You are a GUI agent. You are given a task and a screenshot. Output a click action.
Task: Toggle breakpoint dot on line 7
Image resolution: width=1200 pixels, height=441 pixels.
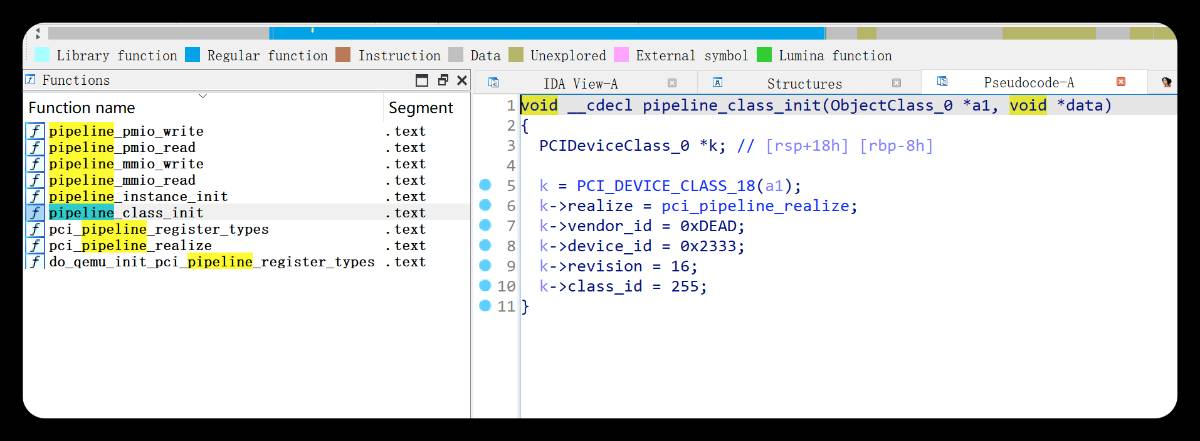(485, 225)
